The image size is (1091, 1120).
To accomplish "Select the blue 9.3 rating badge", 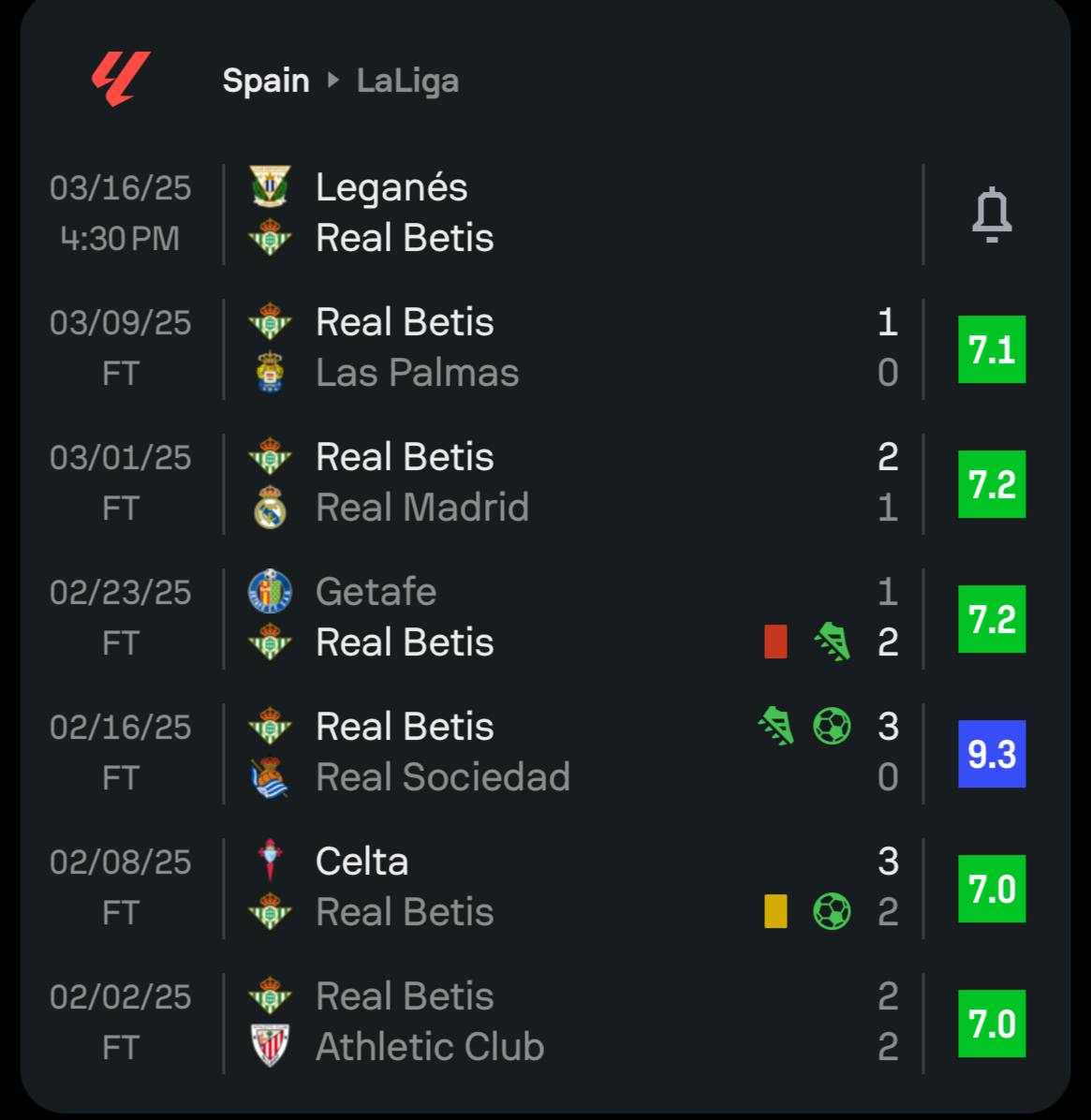I will click(x=992, y=754).
